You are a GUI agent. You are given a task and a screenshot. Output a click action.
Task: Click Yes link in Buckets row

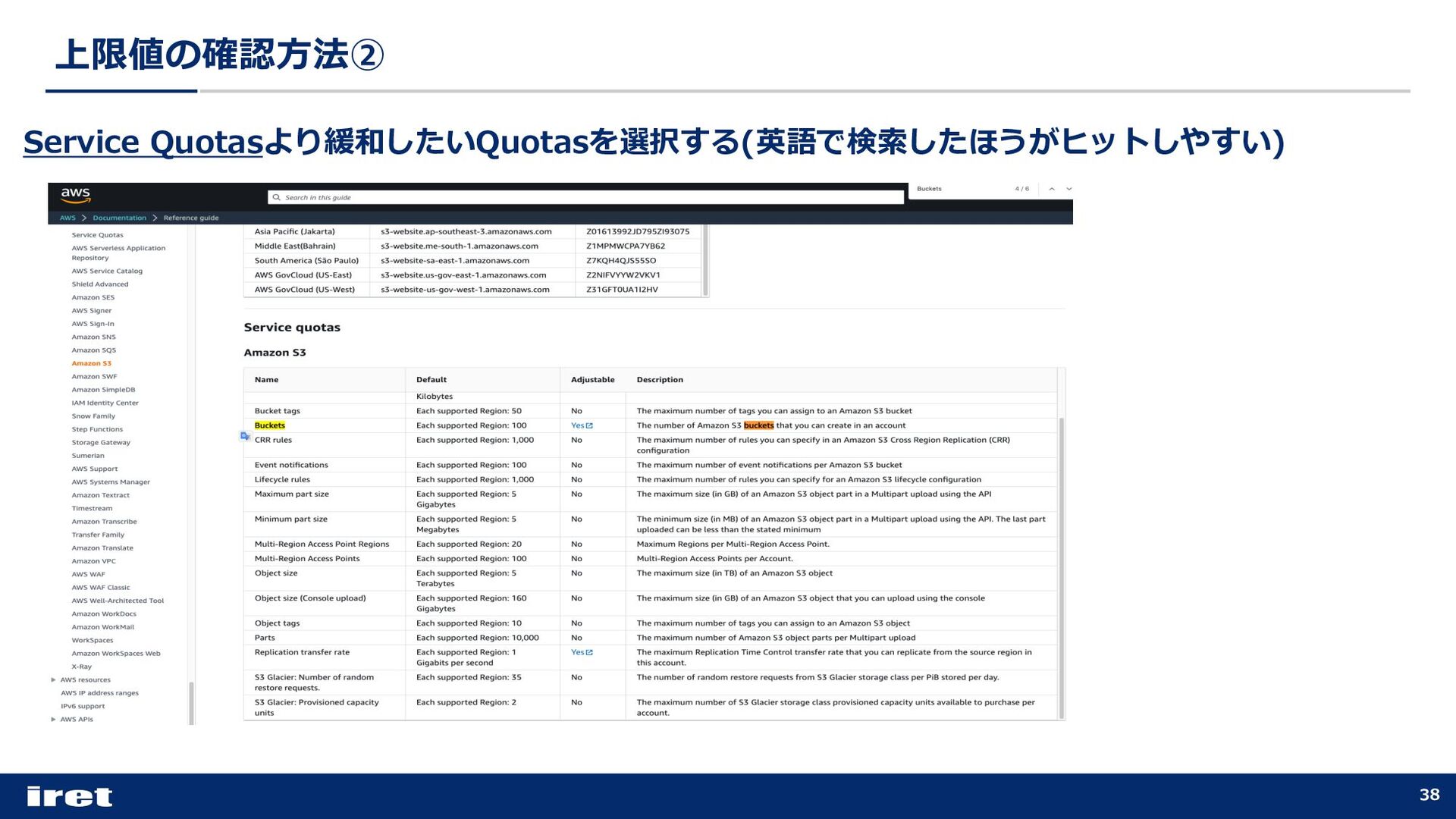click(577, 426)
